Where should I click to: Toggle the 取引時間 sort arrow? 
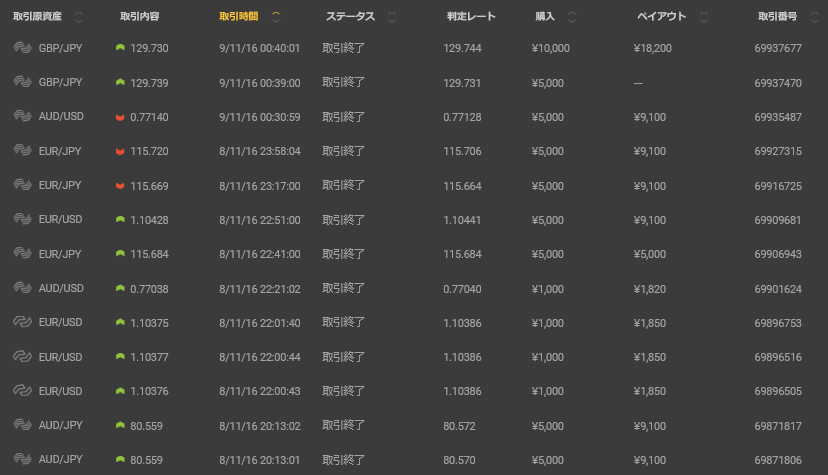click(x=276, y=17)
